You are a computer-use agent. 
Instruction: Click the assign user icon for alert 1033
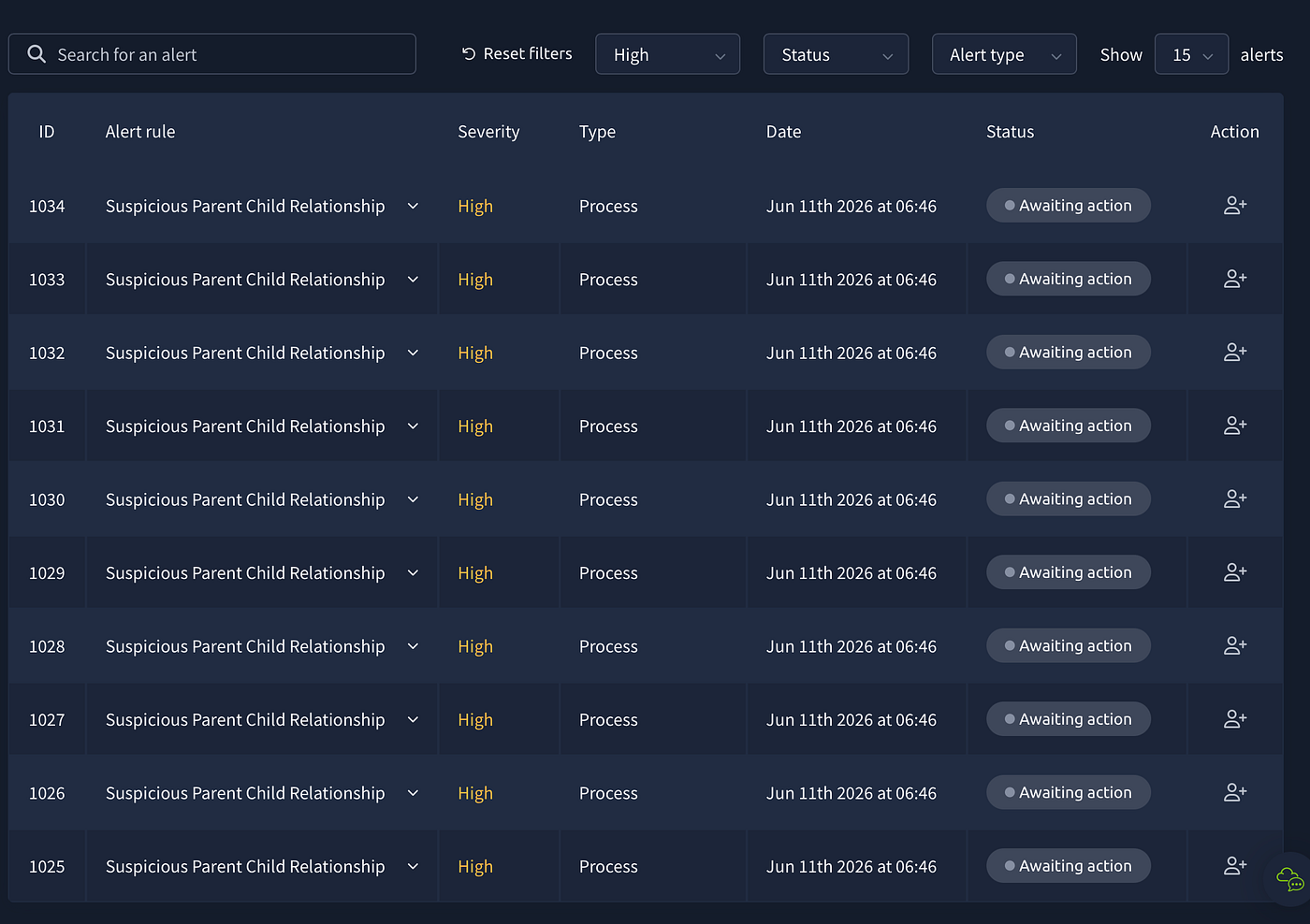[1235, 279]
